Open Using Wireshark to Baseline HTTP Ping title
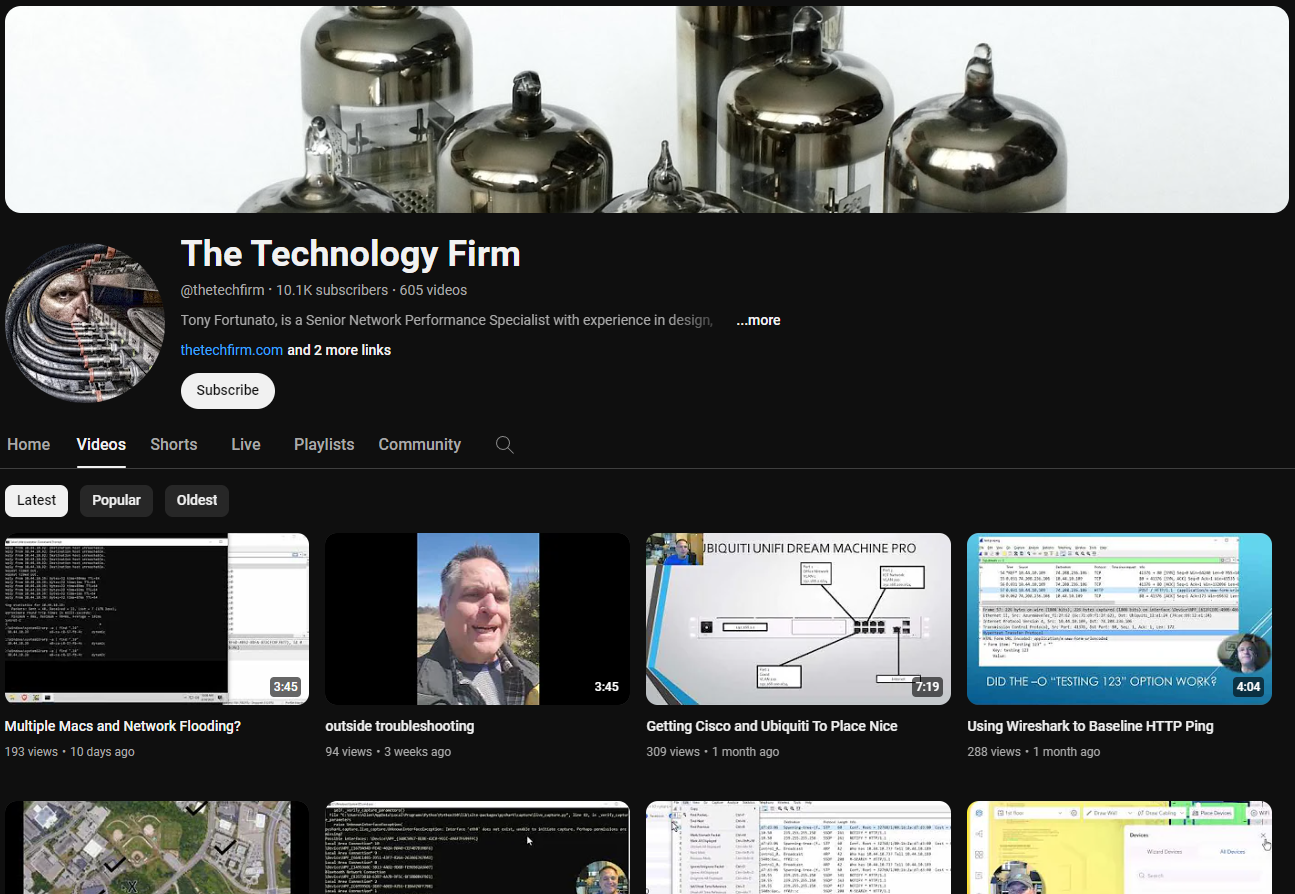The height and width of the screenshot is (894, 1295). pyautogui.click(x=1089, y=725)
